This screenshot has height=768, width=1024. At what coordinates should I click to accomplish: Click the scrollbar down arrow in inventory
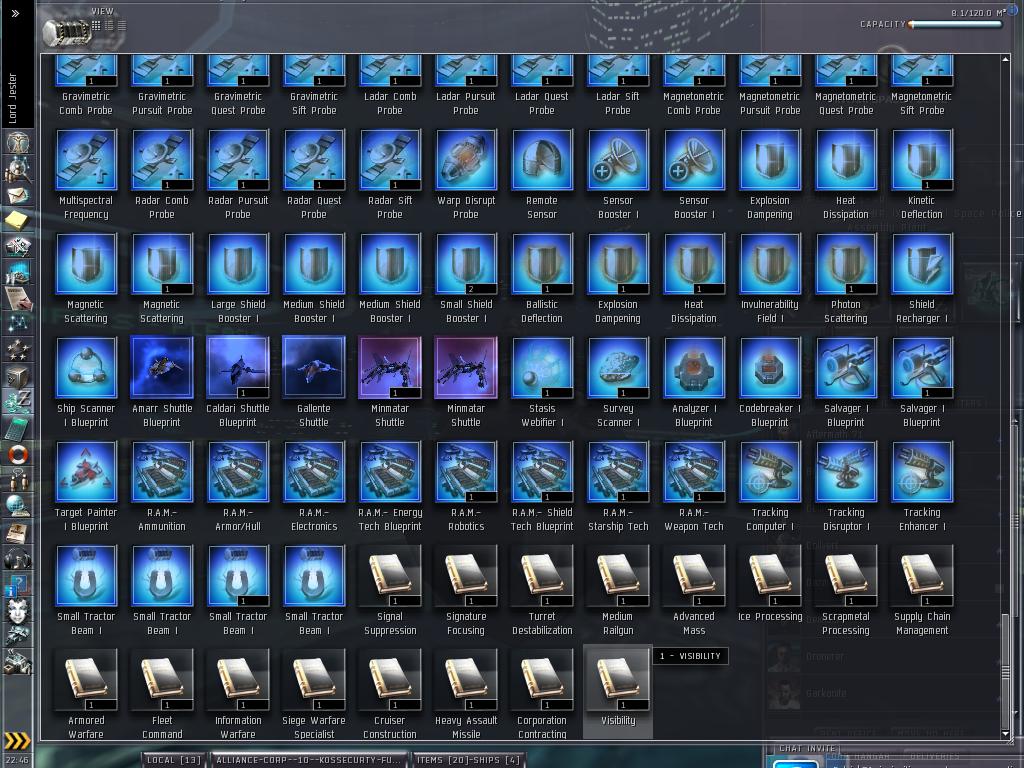pos(1005,733)
